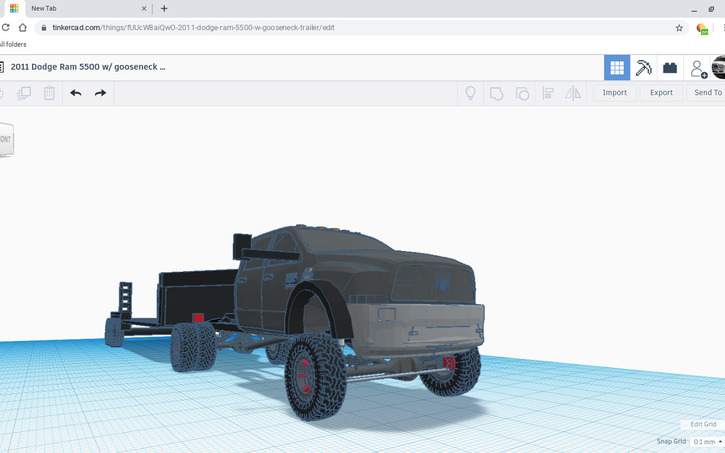
Task: Close the New Tab browser tab
Action: click(x=144, y=8)
